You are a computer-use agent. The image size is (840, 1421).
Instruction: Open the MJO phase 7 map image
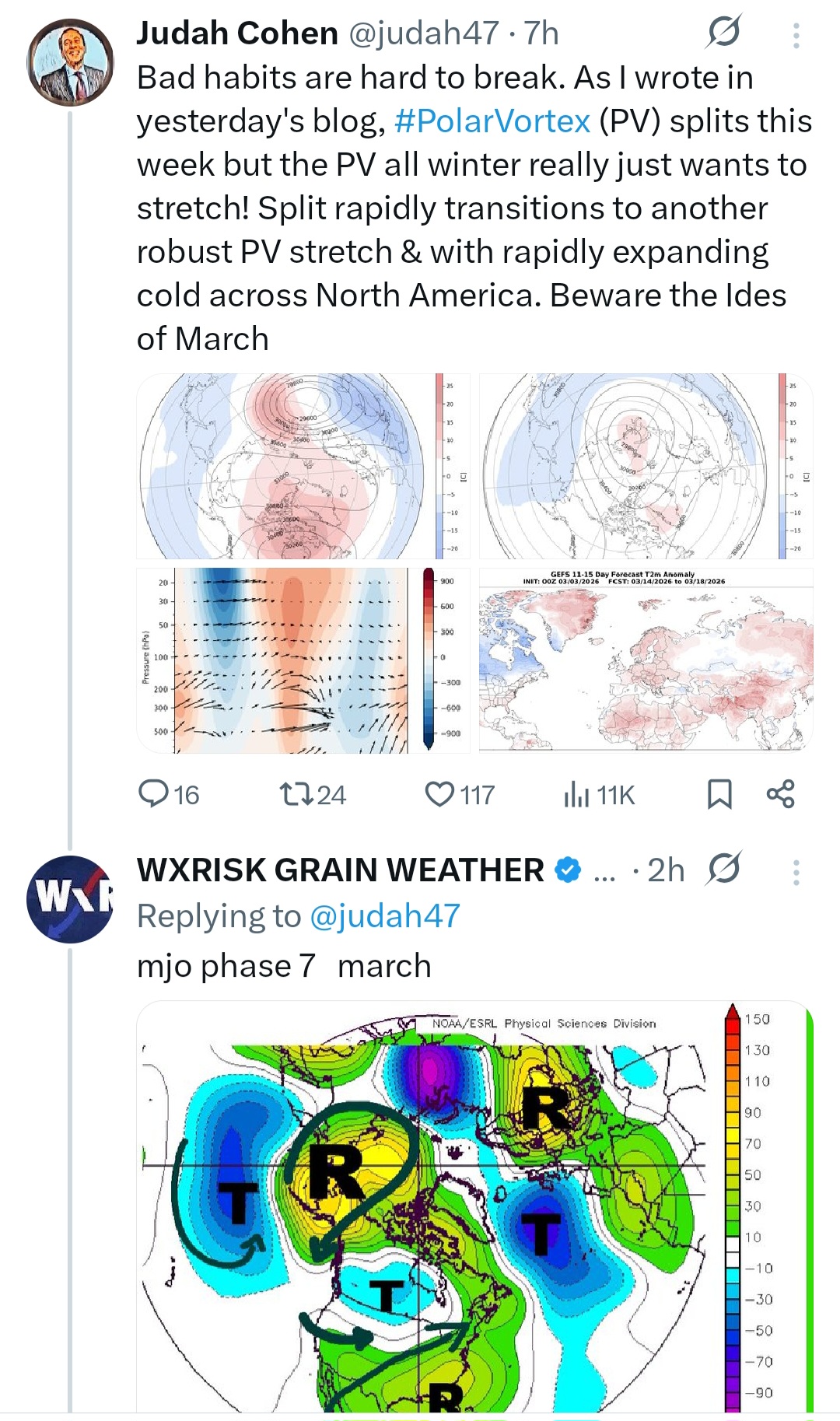coord(474,1206)
